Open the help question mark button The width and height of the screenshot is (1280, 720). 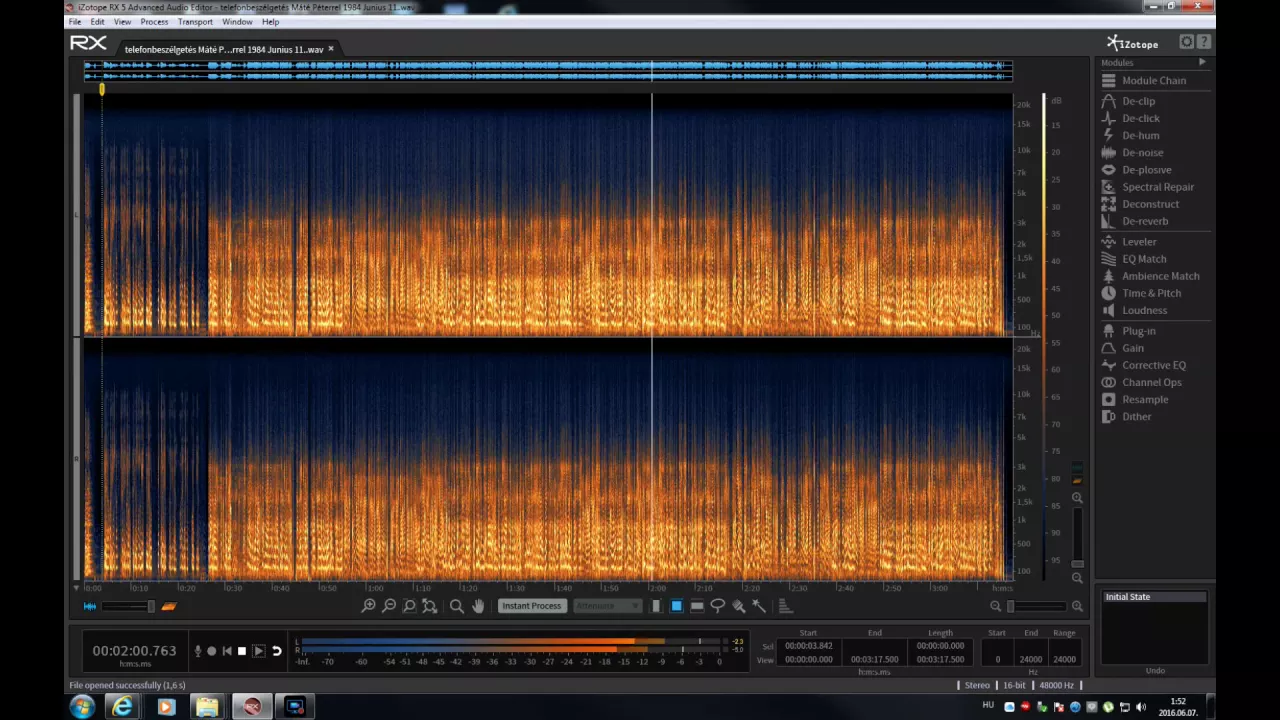point(1204,42)
